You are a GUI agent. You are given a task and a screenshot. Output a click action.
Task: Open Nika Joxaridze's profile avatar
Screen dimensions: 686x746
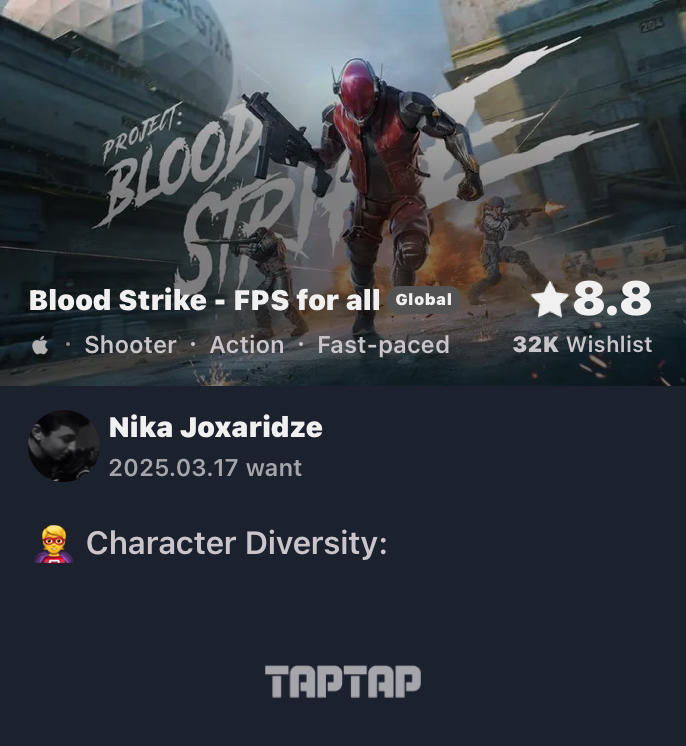coord(63,446)
